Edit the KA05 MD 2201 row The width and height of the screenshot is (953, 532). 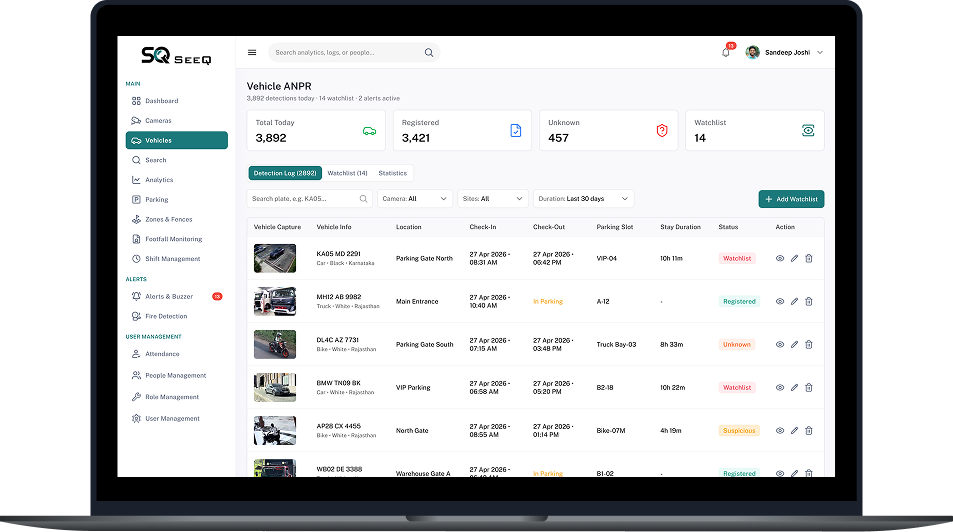[x=794, y=258]
